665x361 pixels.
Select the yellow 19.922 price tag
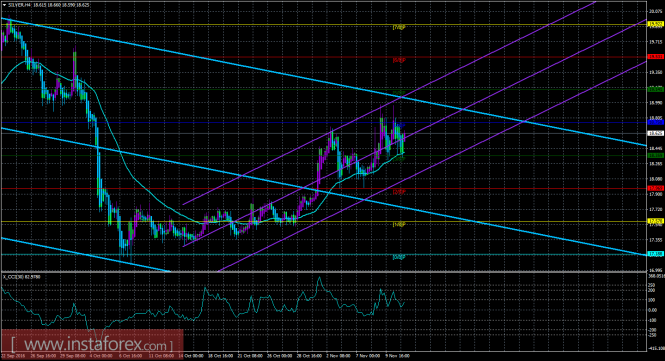tap(656, 25)
